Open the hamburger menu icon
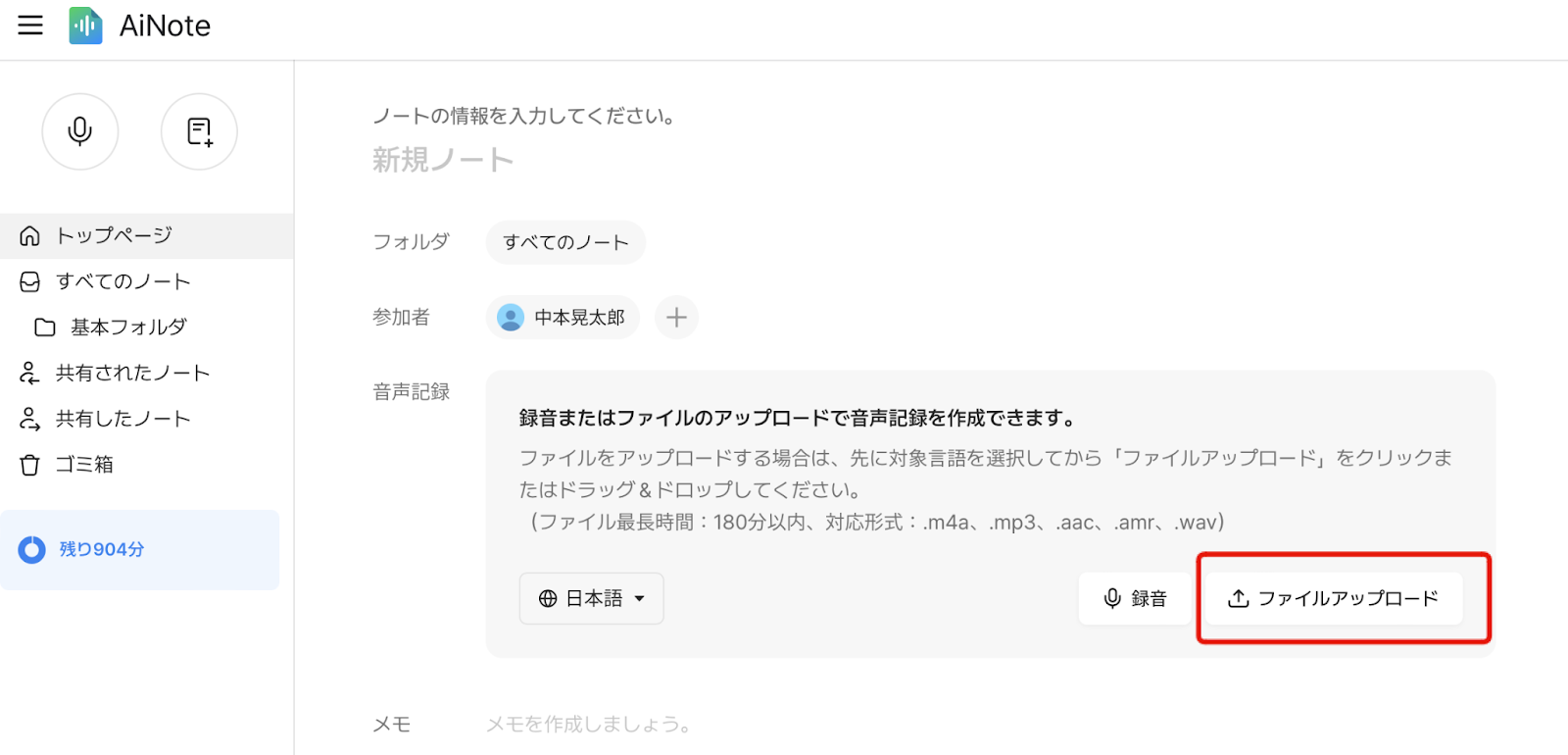Viewport: 1568px width, 755px height. pyautogui.click(x=30, y=25)
